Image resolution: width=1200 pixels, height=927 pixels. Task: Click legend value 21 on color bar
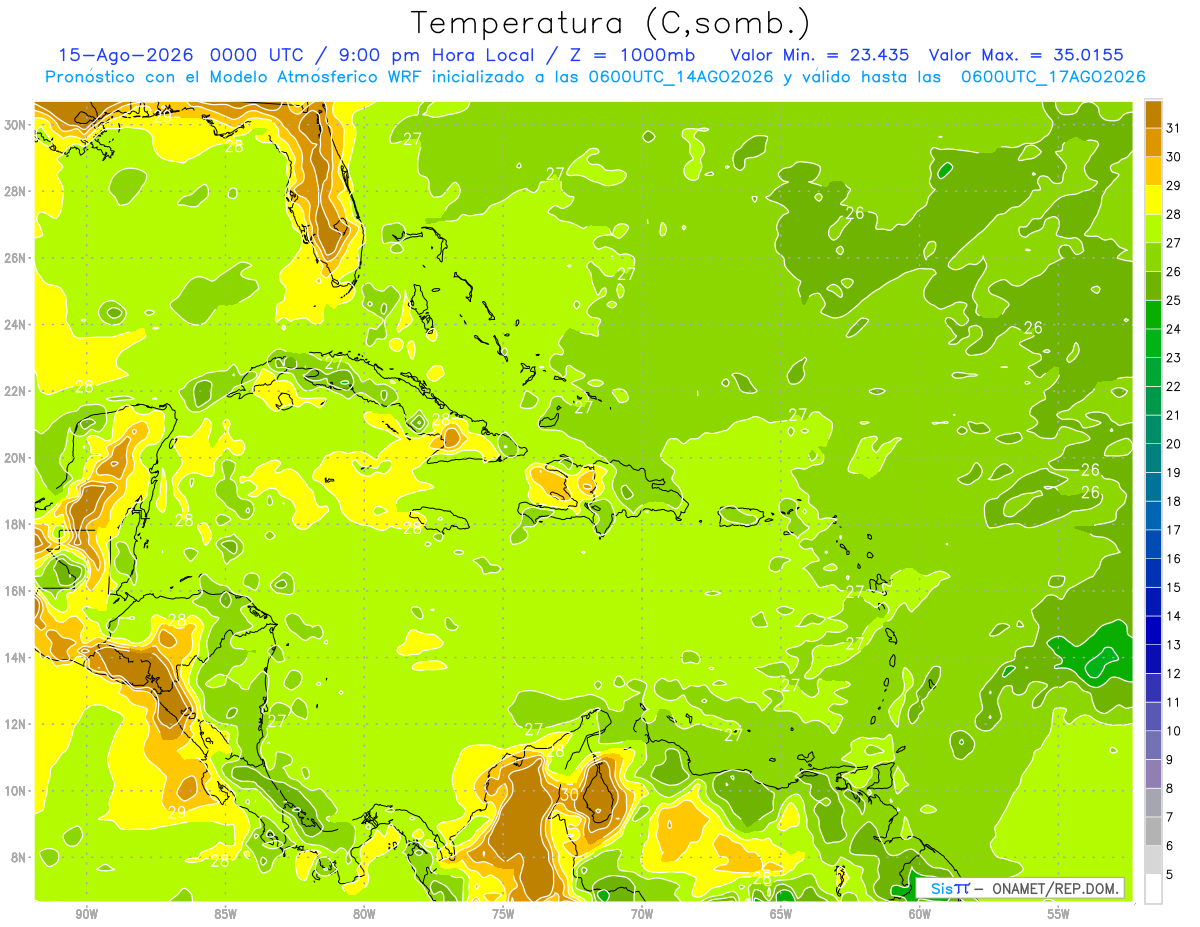click(1174, 416)
